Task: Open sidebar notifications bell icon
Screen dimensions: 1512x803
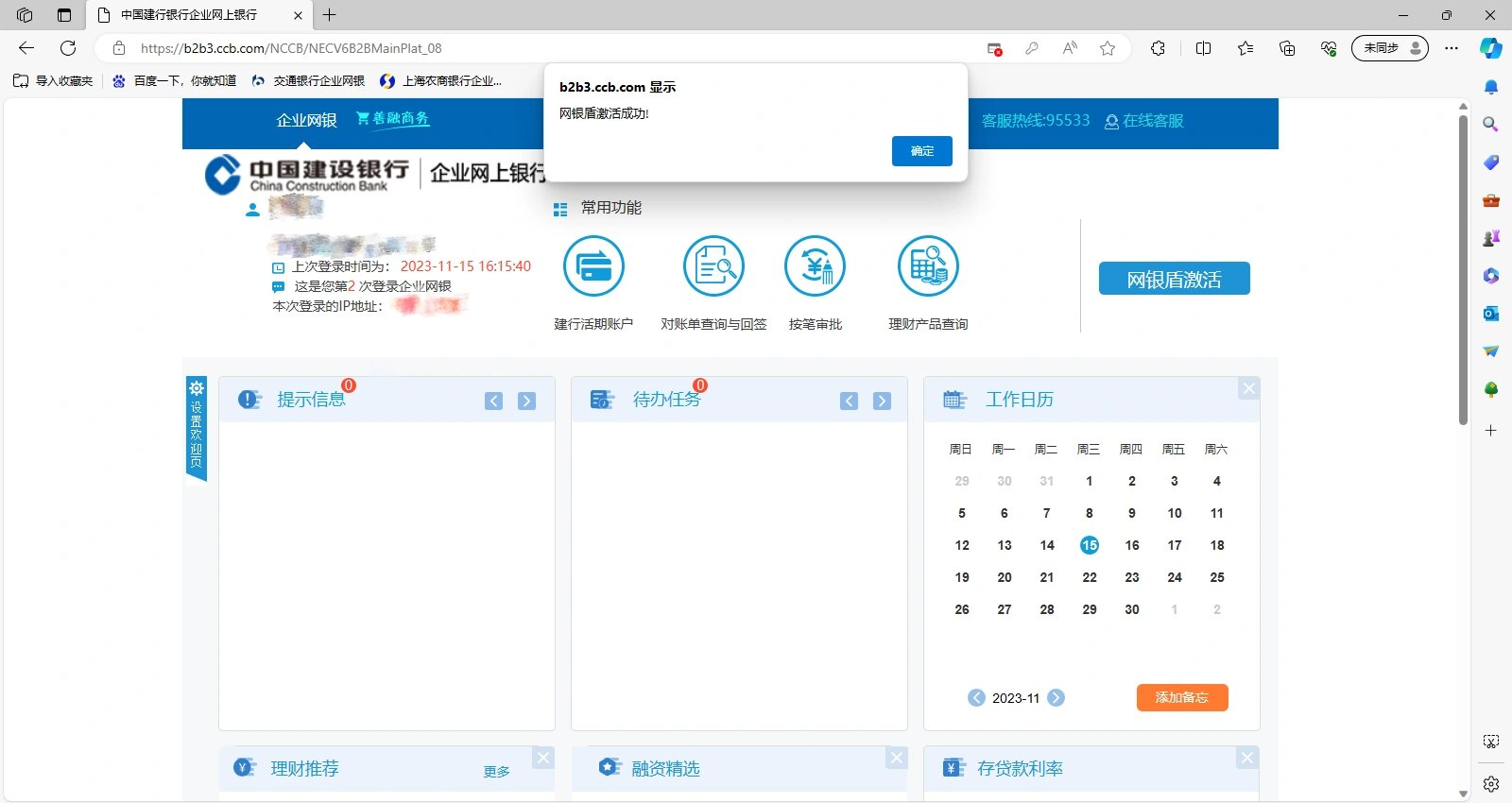Action: 1491,87
